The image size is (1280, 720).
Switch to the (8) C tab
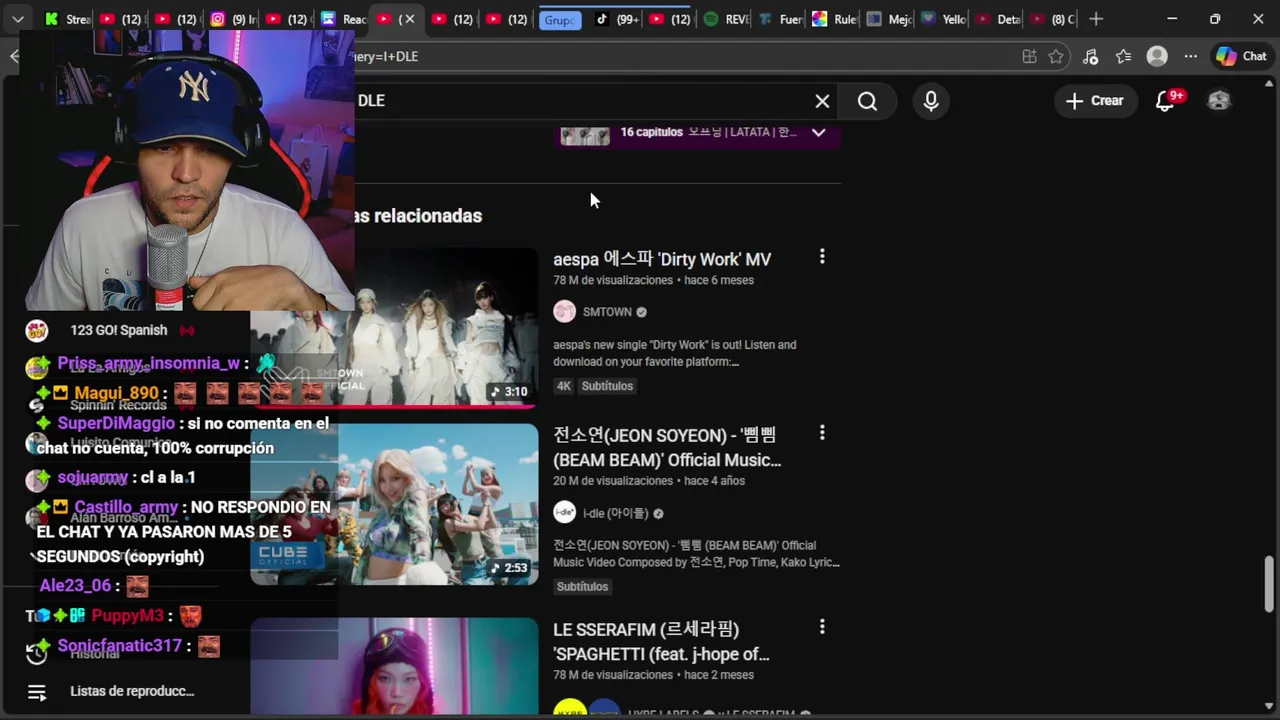click(x=1052, y=19)
